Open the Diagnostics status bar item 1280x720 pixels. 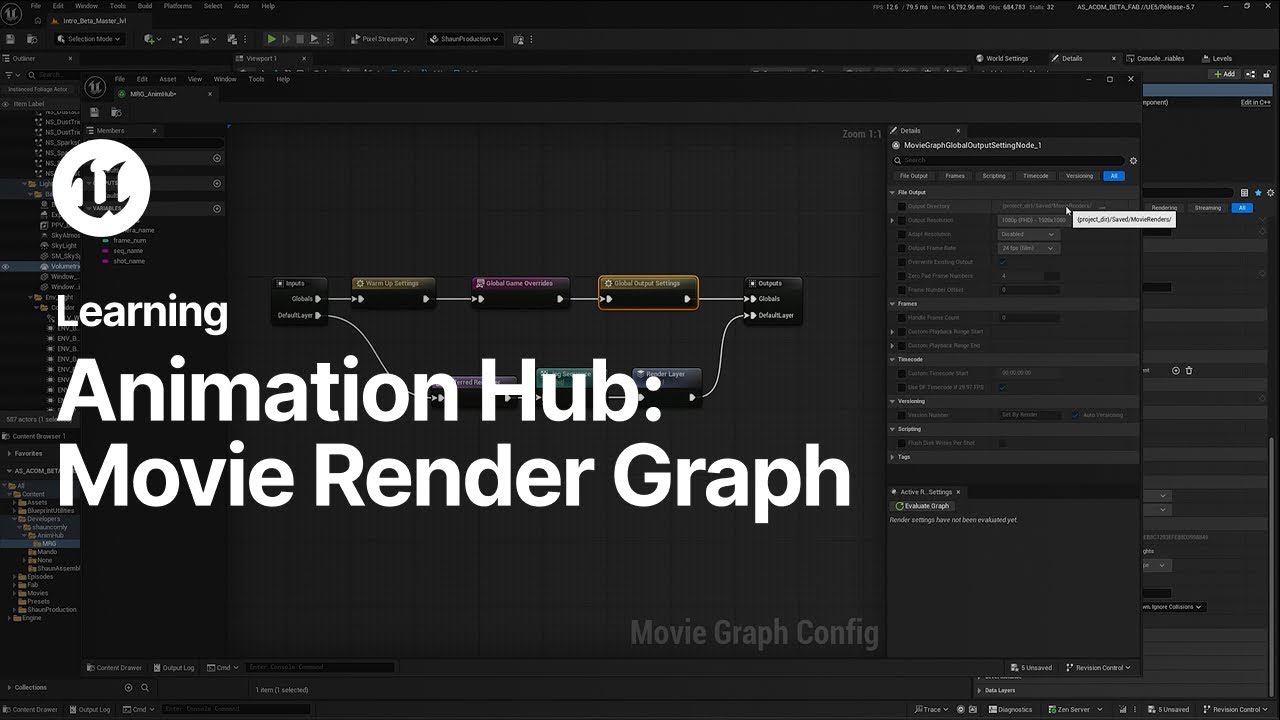click(1010, 710)
